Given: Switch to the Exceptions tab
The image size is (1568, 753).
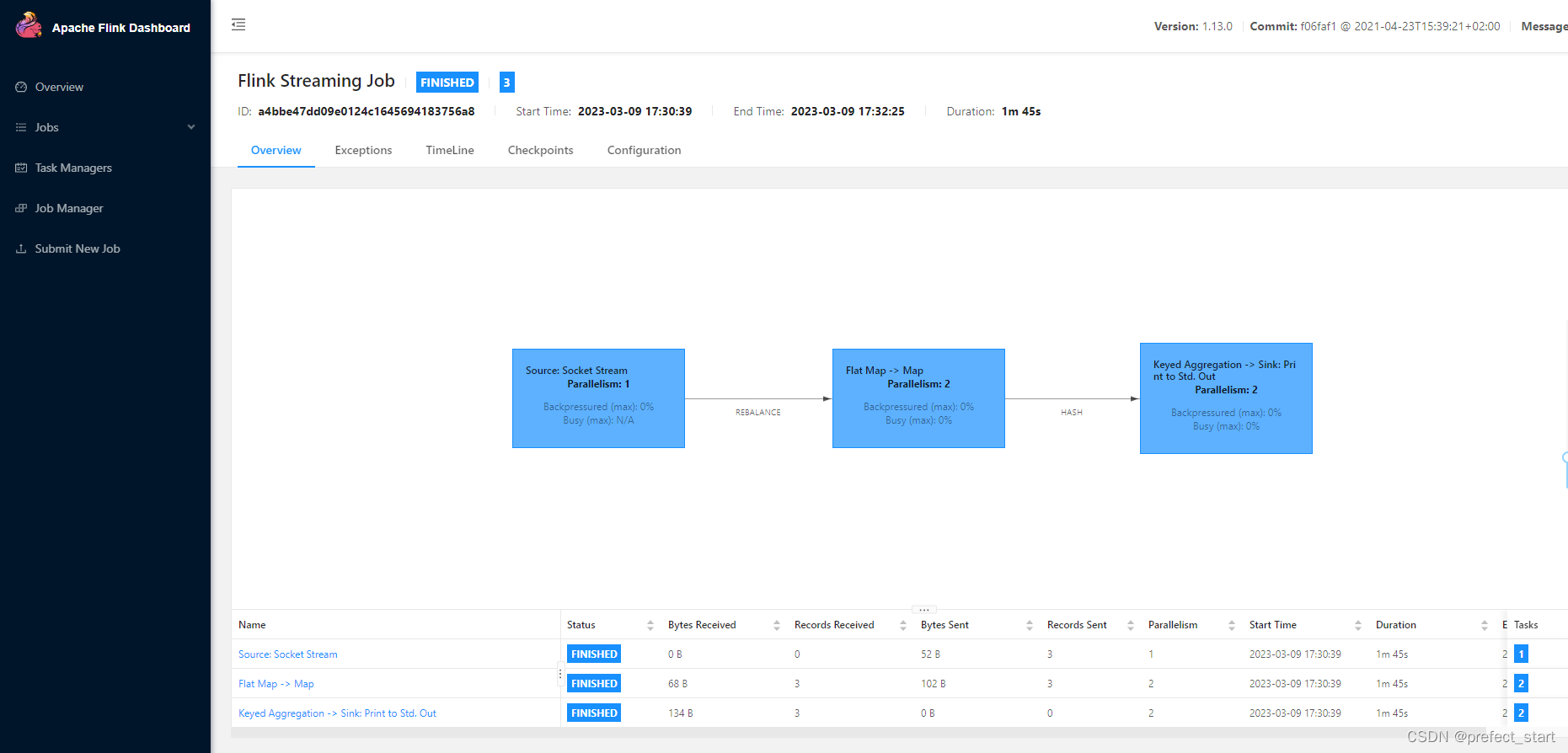Looking at the screenshot, I should 363,150.
